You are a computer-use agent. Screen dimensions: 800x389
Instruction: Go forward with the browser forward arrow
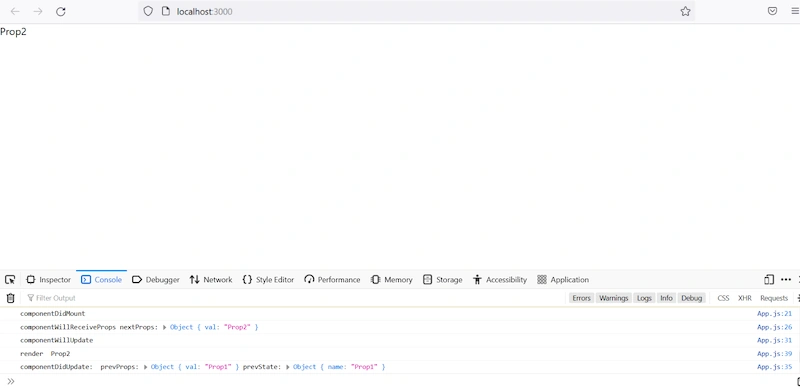point(38,11)
